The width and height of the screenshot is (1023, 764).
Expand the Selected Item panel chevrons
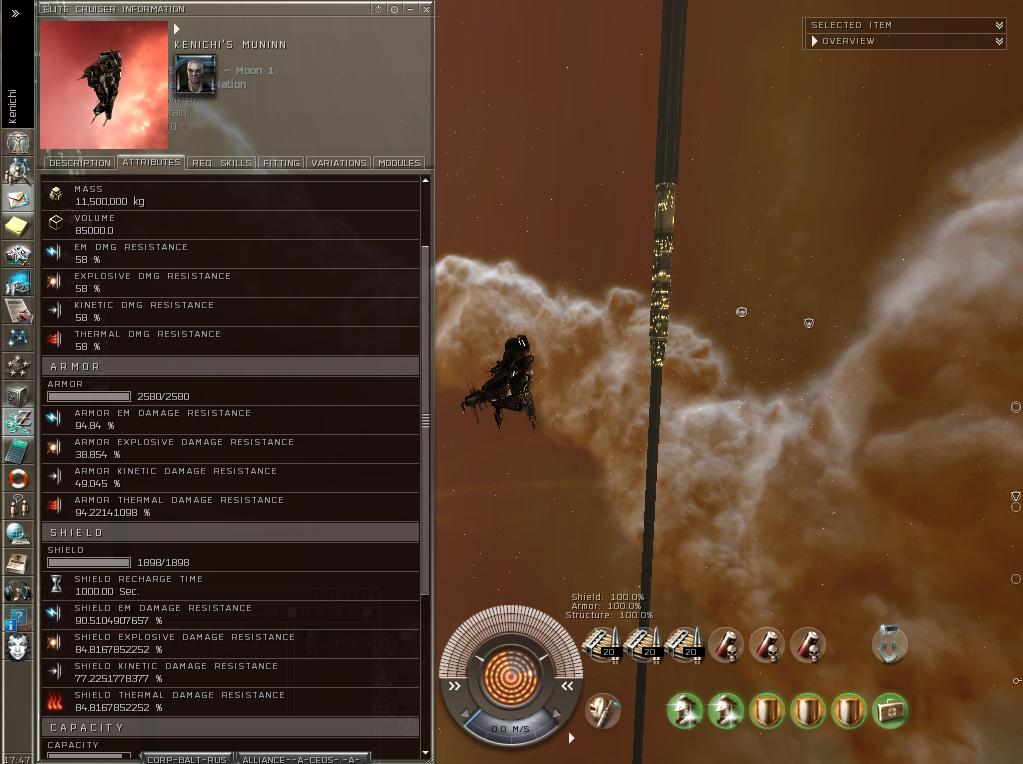(x=999, y=25)
